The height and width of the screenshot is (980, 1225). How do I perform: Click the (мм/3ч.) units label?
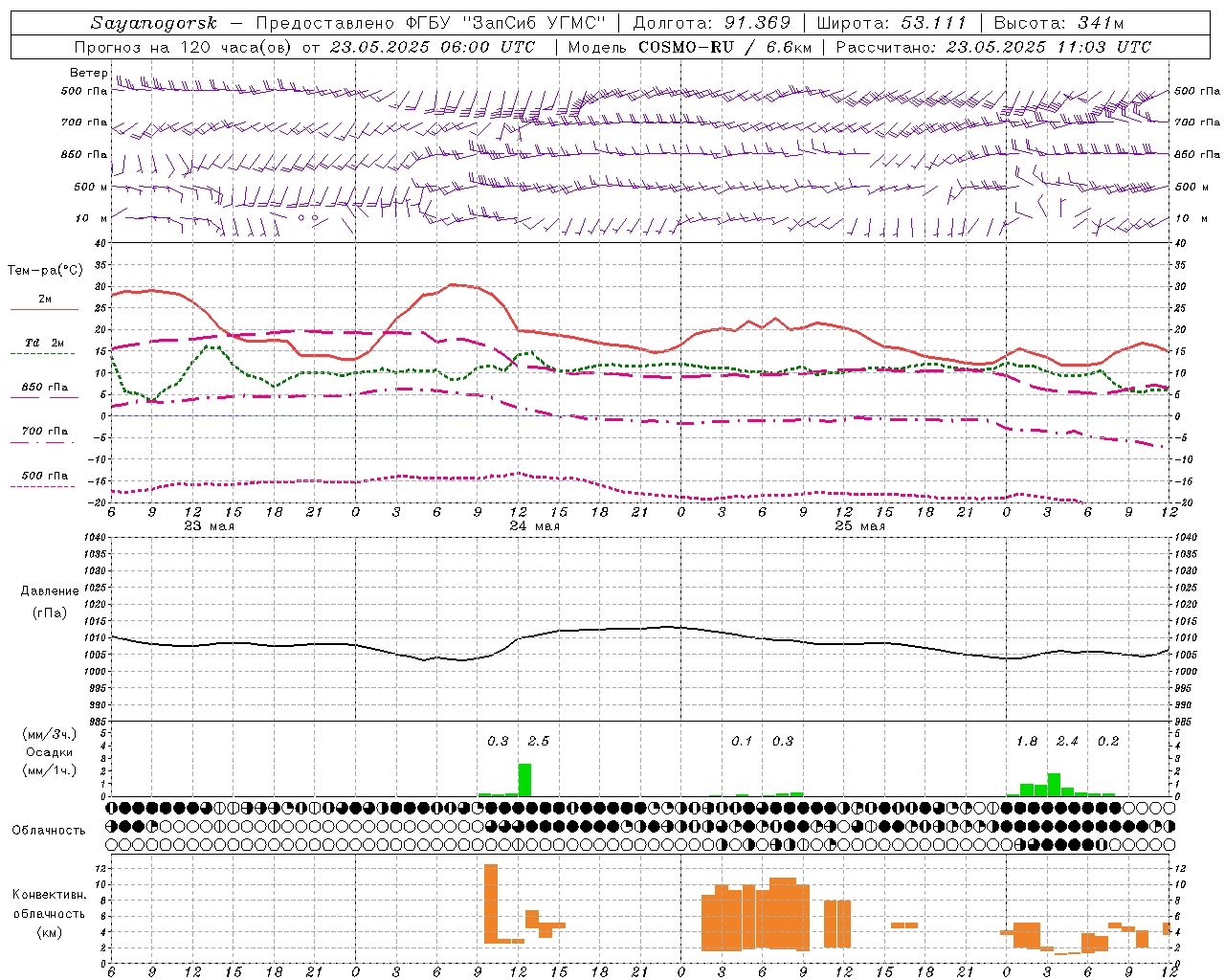pos(50,734)
